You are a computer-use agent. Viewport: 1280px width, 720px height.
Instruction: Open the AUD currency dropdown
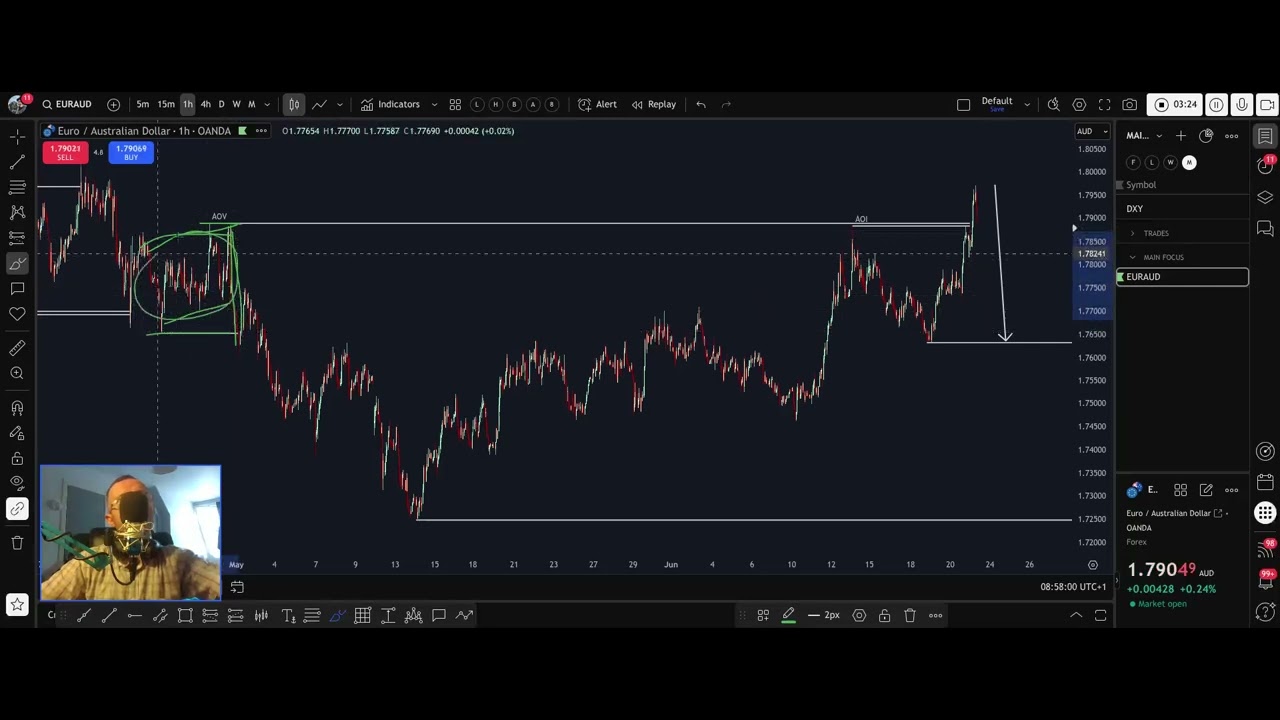click(1091, 131)
